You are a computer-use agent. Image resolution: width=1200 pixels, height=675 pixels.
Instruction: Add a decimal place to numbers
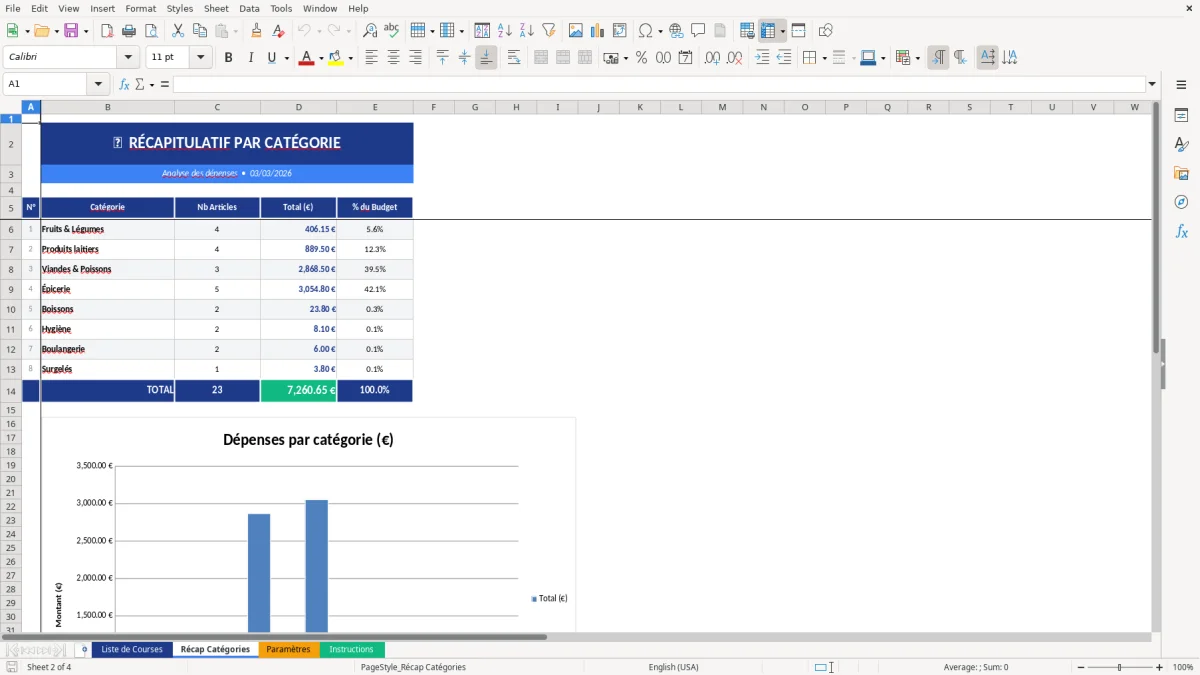point(713,57)
